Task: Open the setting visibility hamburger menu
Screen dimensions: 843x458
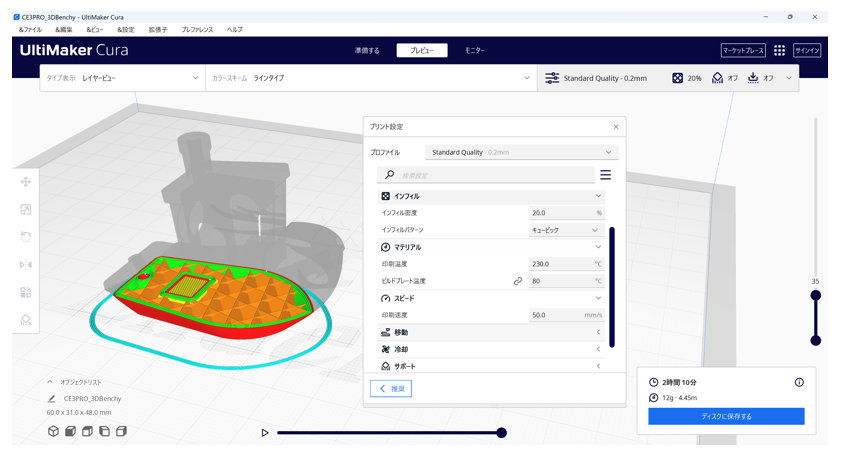Action: tap(605, 175)
